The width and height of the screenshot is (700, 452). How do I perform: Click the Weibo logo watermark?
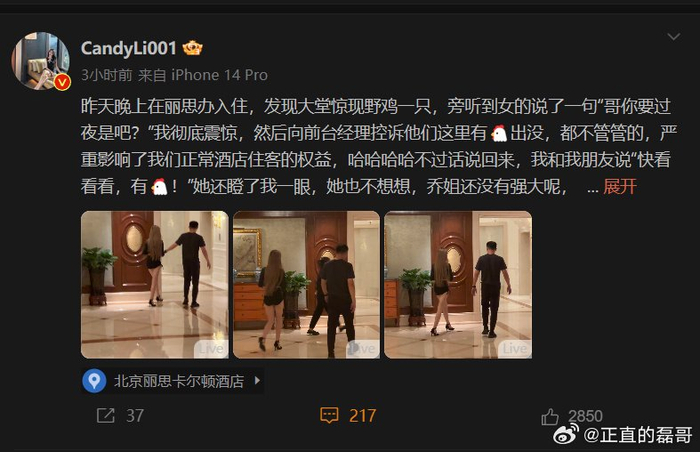point(566,434)
